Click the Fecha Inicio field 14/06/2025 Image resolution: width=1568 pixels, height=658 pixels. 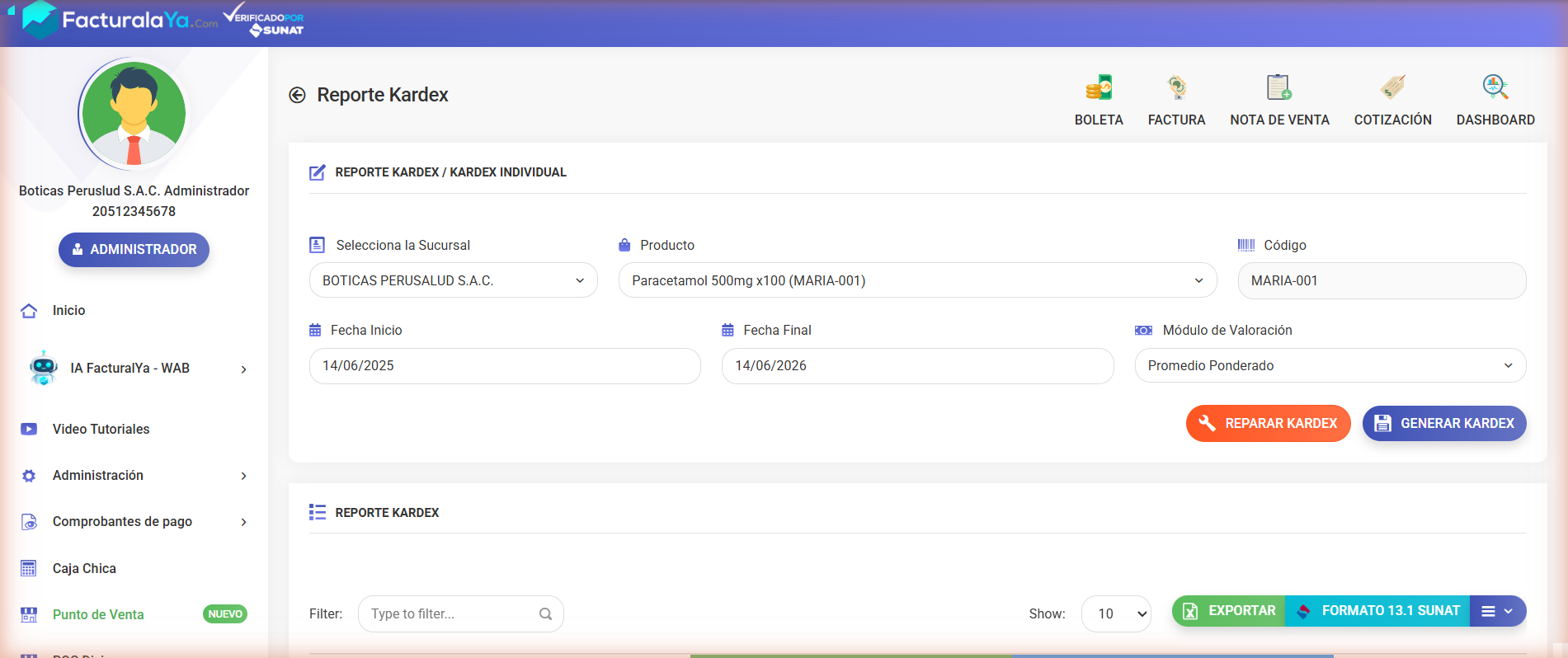pos(505,365)
